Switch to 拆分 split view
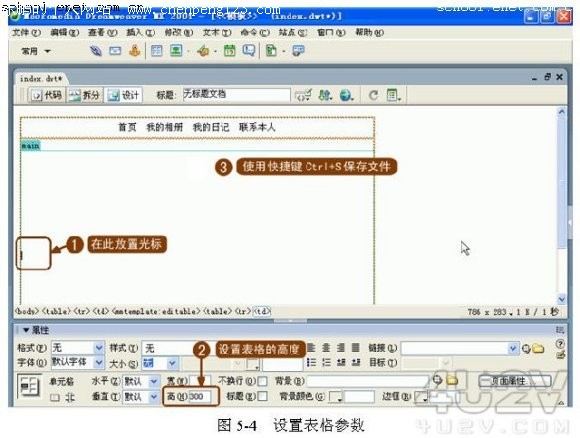 point(84,95)
